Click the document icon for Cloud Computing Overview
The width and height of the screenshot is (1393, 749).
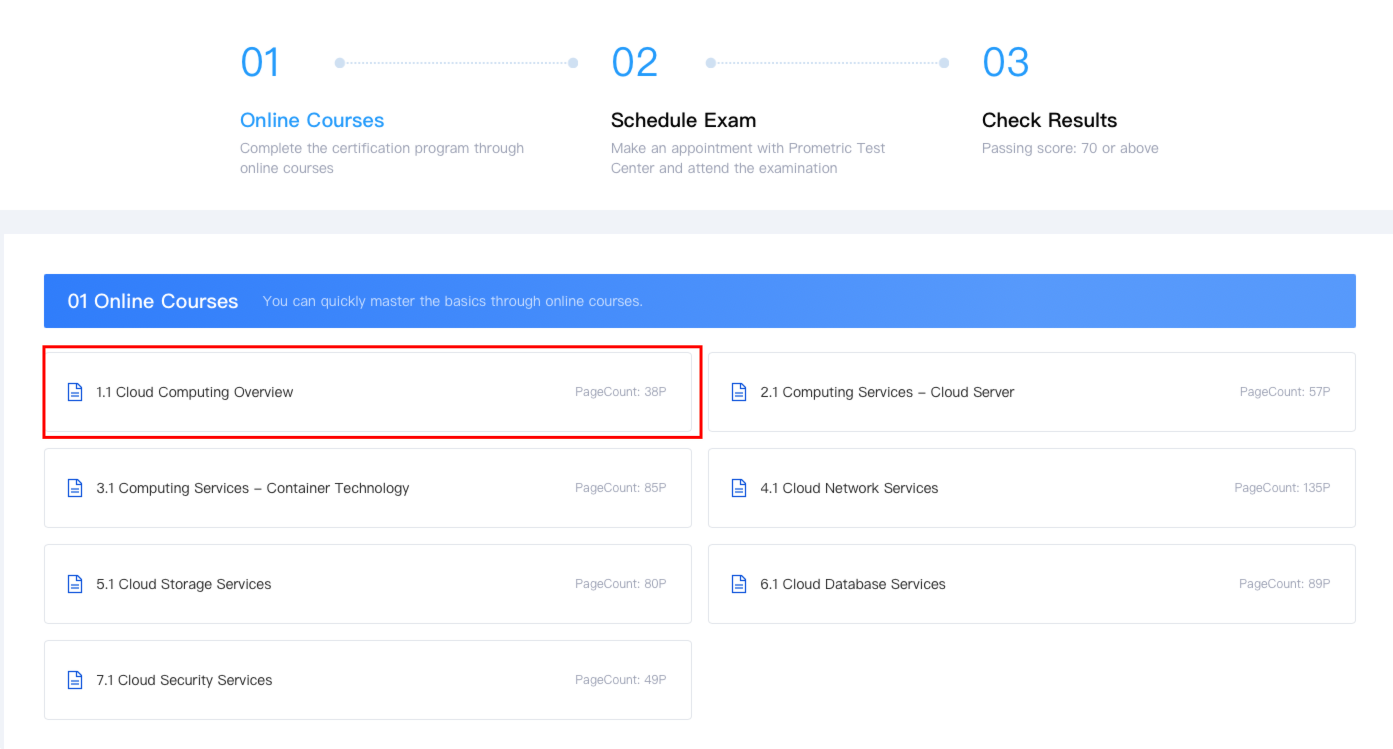[x=75, y=392]
